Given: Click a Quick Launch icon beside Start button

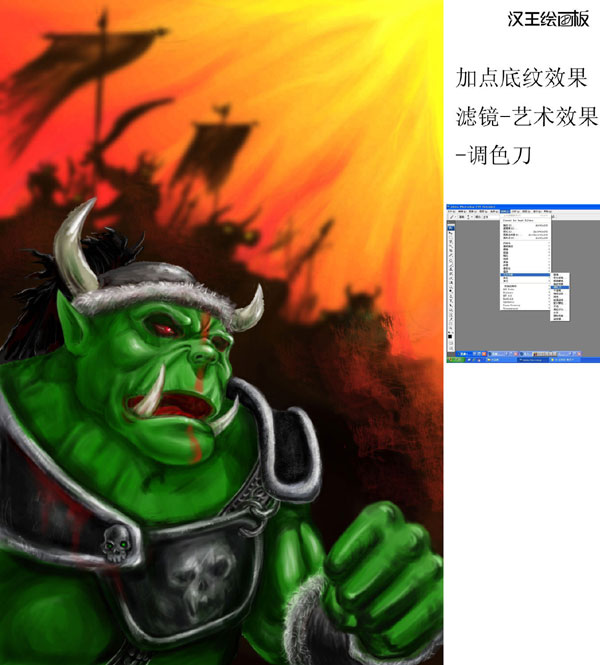Looking at the screenshot, I should point(469,360).
